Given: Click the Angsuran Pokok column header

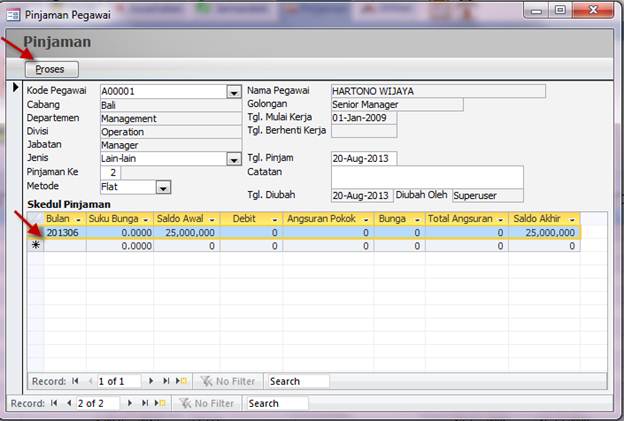Looking at the screenshot, I should pos(328,219).
